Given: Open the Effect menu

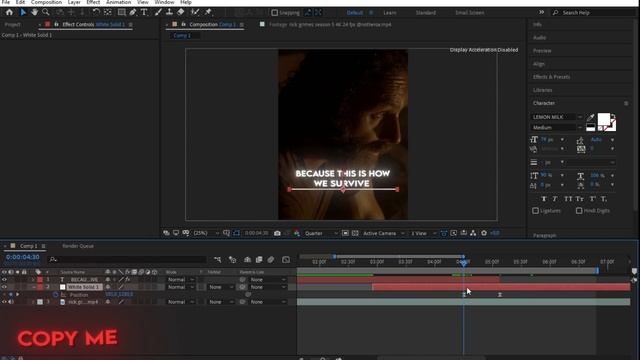Looking at the screenshot, I should pyautogui.click(x=93, y=2).
